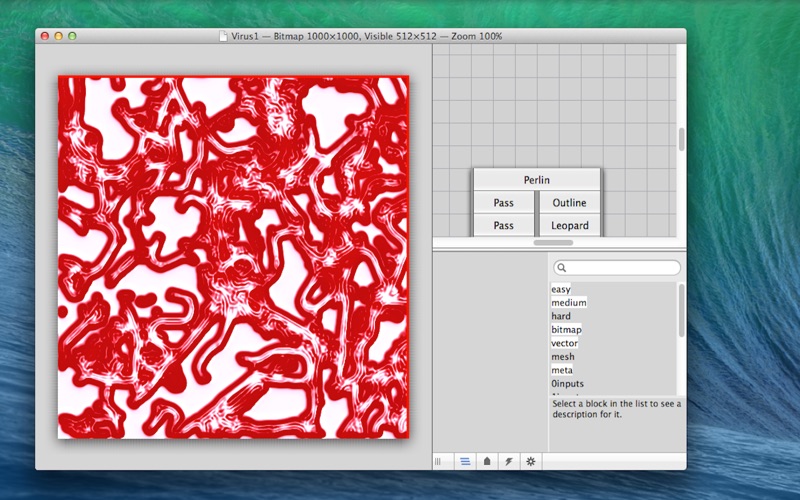Click the Virus1 document icon in title bar
Image resolution: width=800 pixels, height=500 pixels.
point(223,36)
